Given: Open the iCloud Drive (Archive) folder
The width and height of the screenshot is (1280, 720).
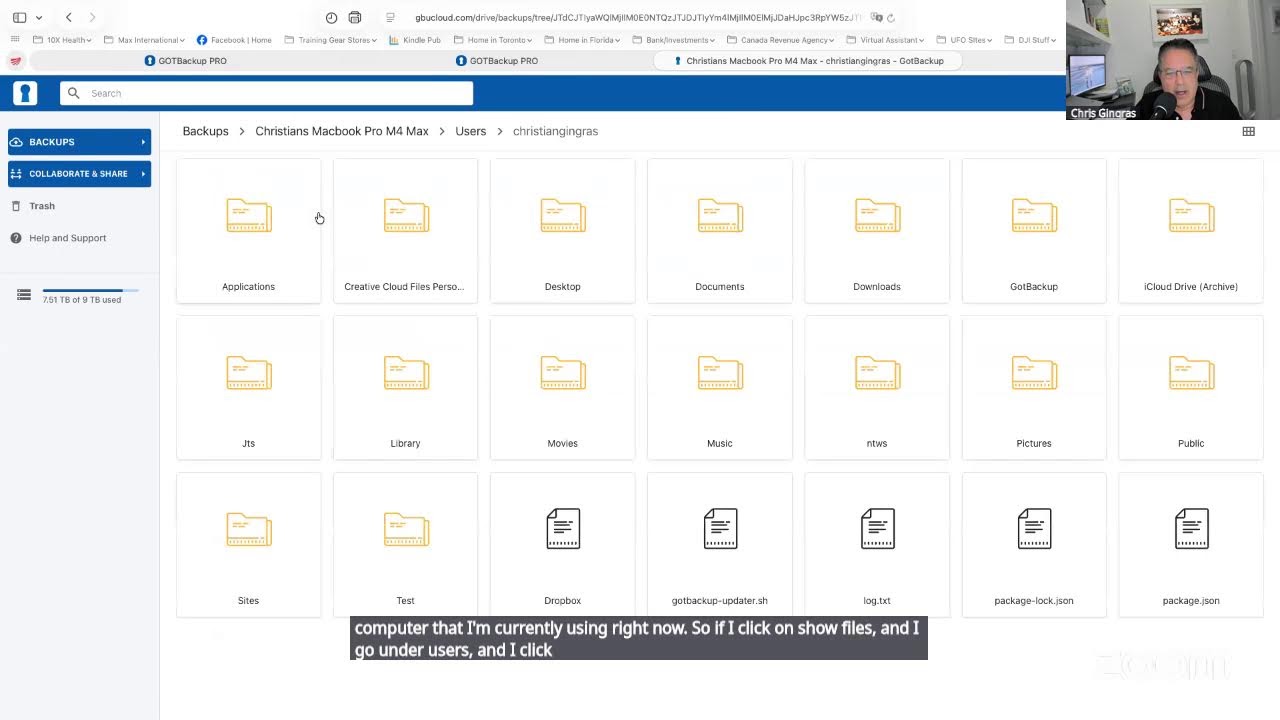Looking at the screenshot, I should [1191, 231].
